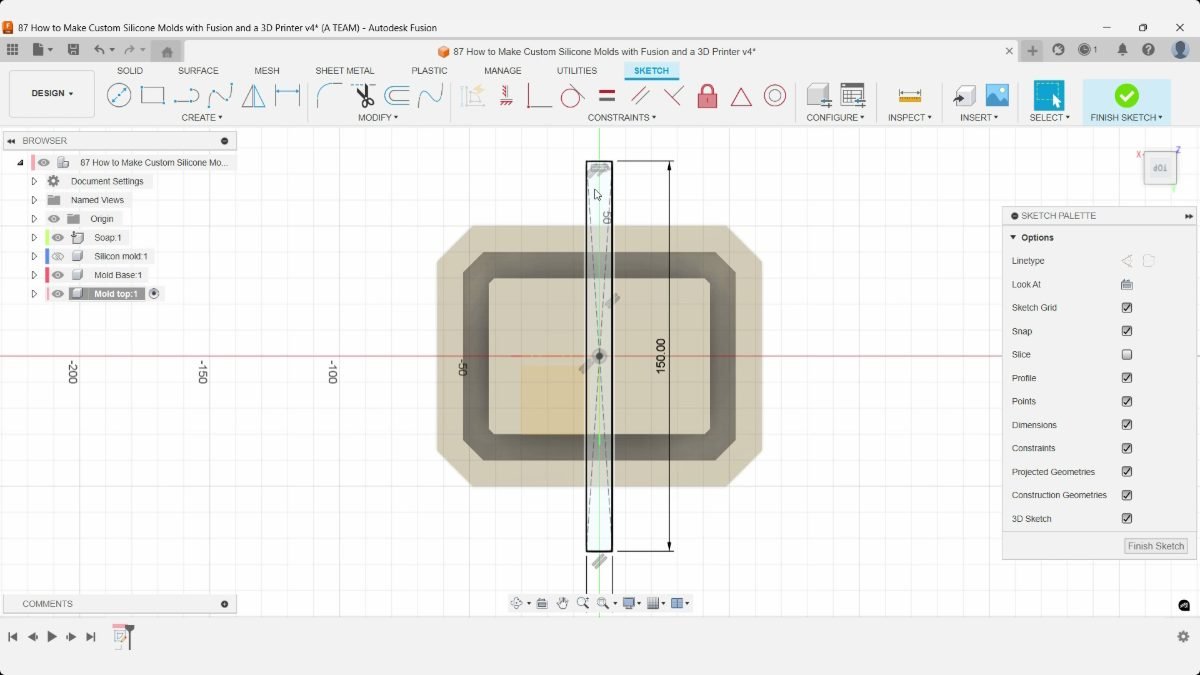Image resolution: width=1200 pixels, height=675 pixels.
Task: Hide the Soap:1 component
Action: 58,238
